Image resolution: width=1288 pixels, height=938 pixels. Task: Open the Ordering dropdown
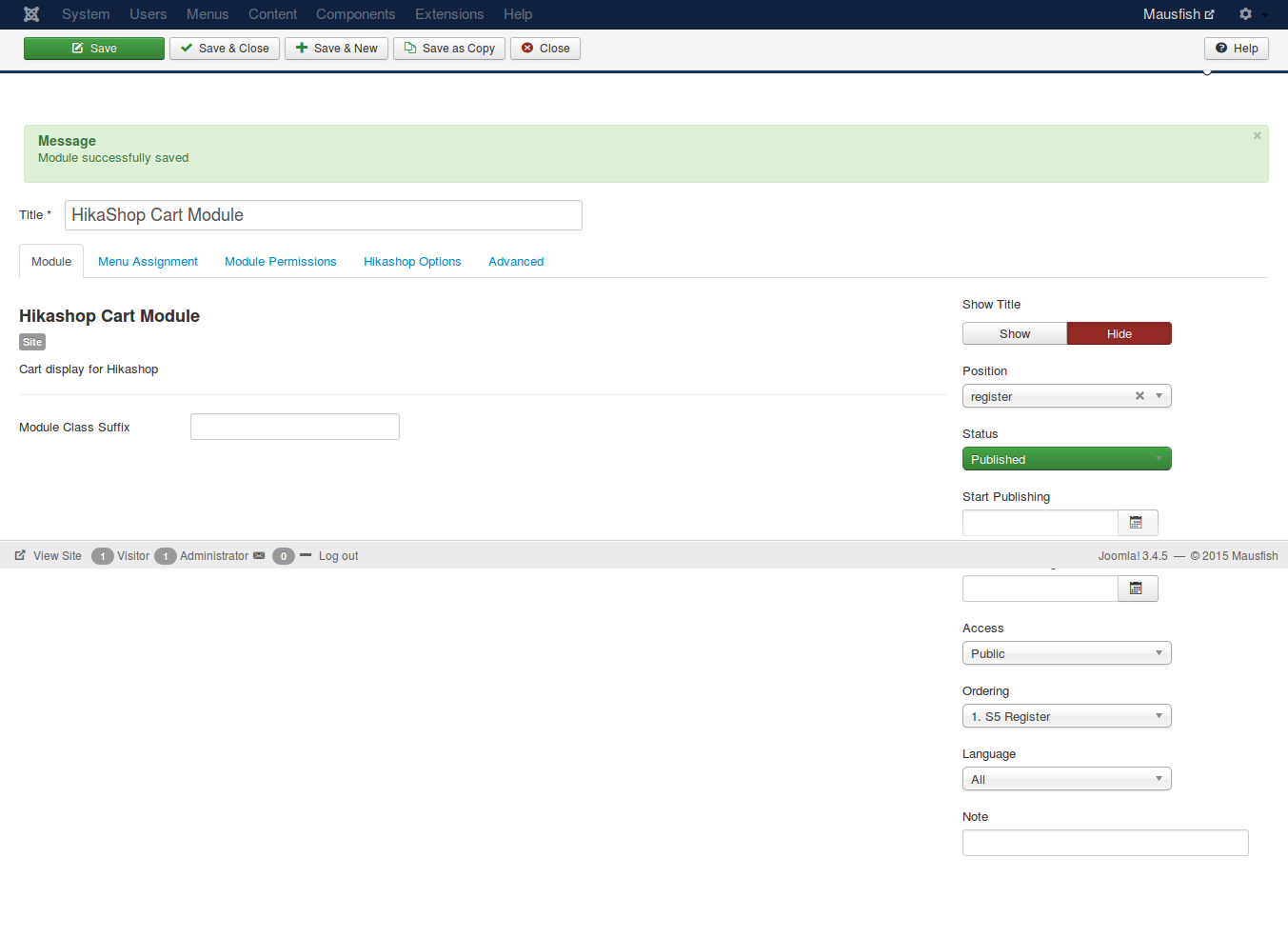click(1067, 716)
